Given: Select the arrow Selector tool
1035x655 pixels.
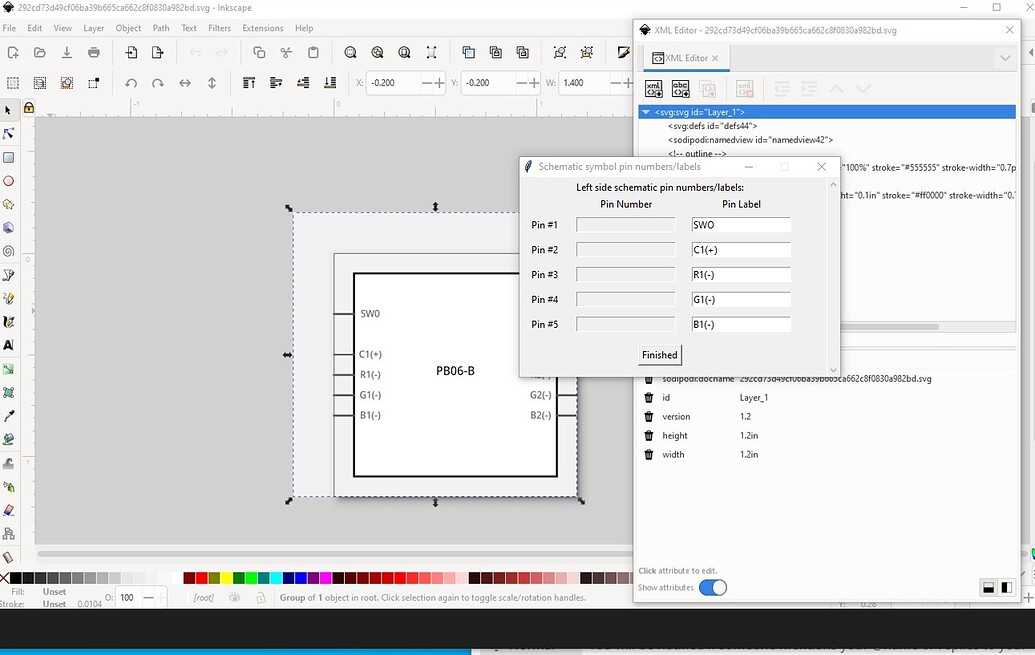Looking at the screenshot, I should (8, 110).
